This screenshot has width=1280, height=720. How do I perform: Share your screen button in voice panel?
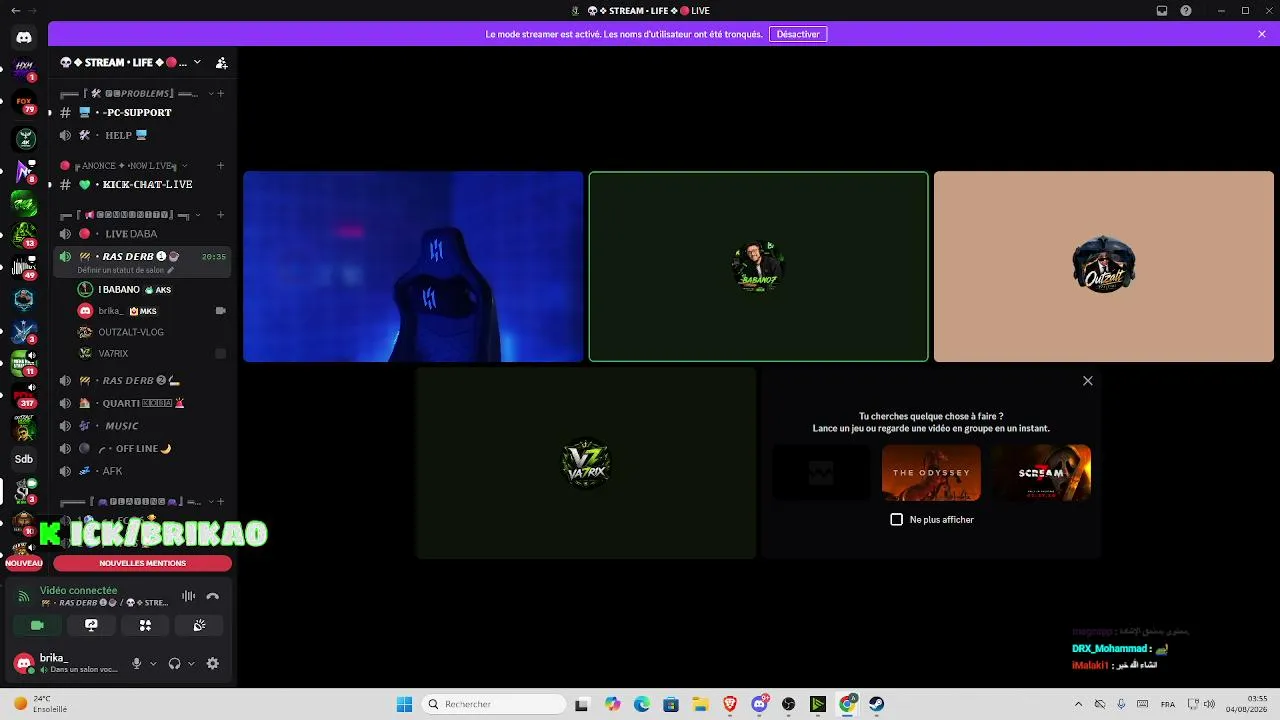[91, 625]
